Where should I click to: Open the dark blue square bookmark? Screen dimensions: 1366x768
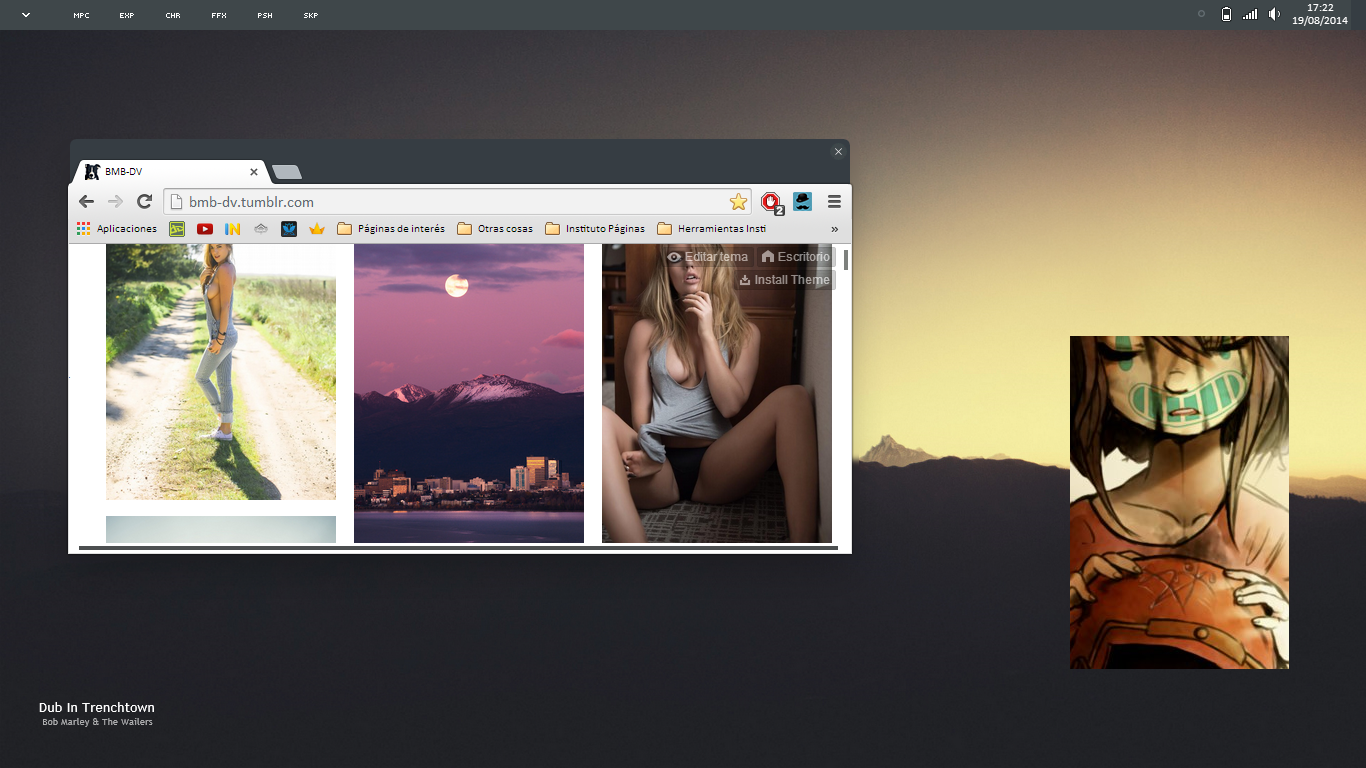[x=289, y=229]
